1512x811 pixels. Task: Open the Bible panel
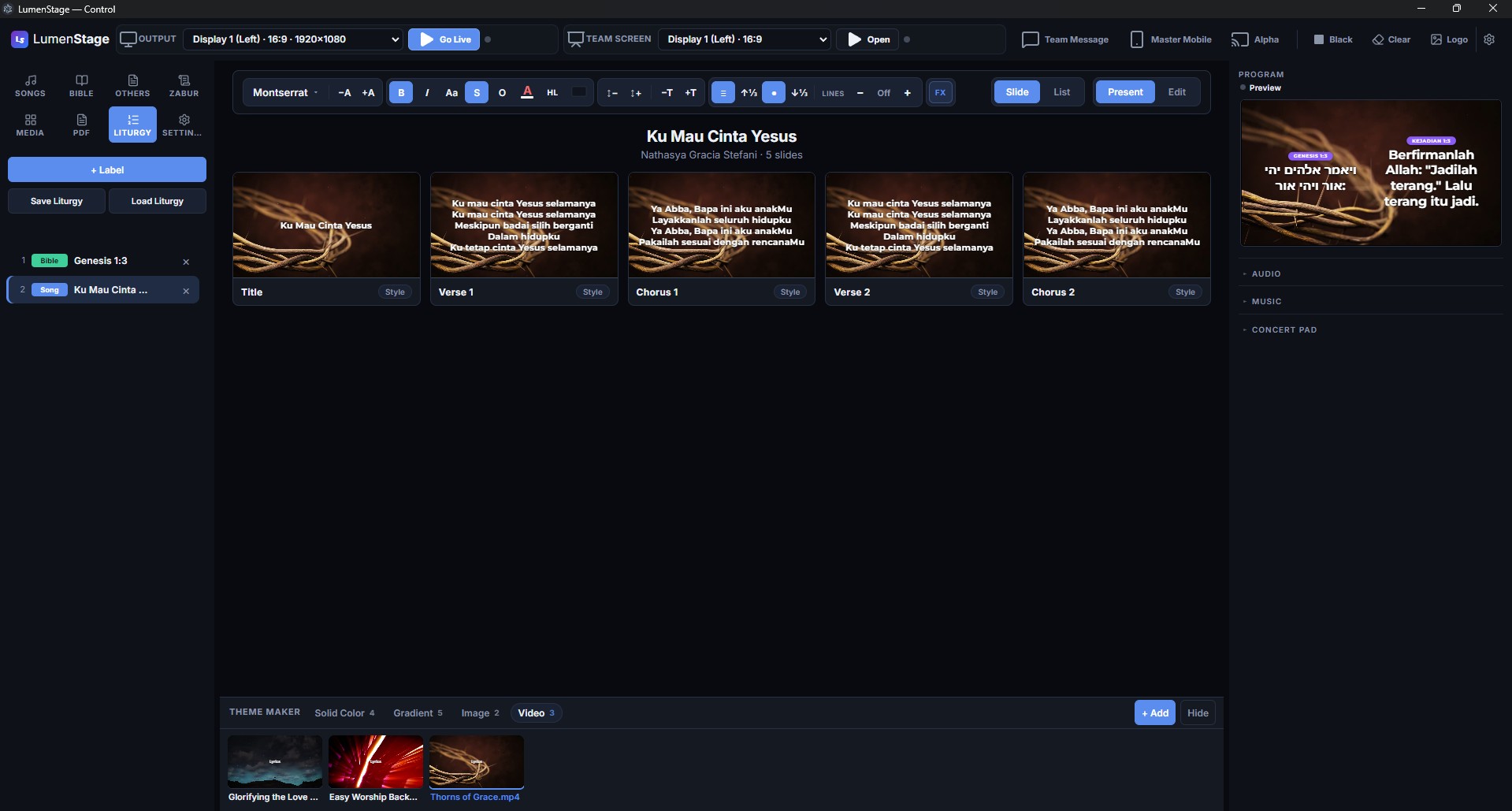(x=81, y=85)
